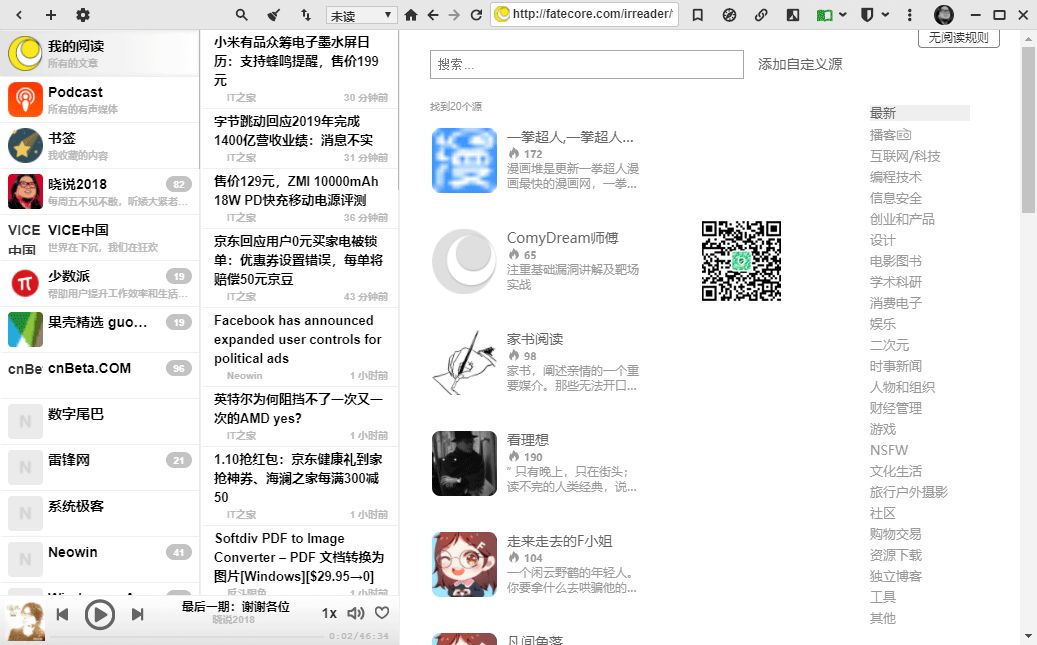Collapse the sidebar with the back chevron

coord(19,15)
